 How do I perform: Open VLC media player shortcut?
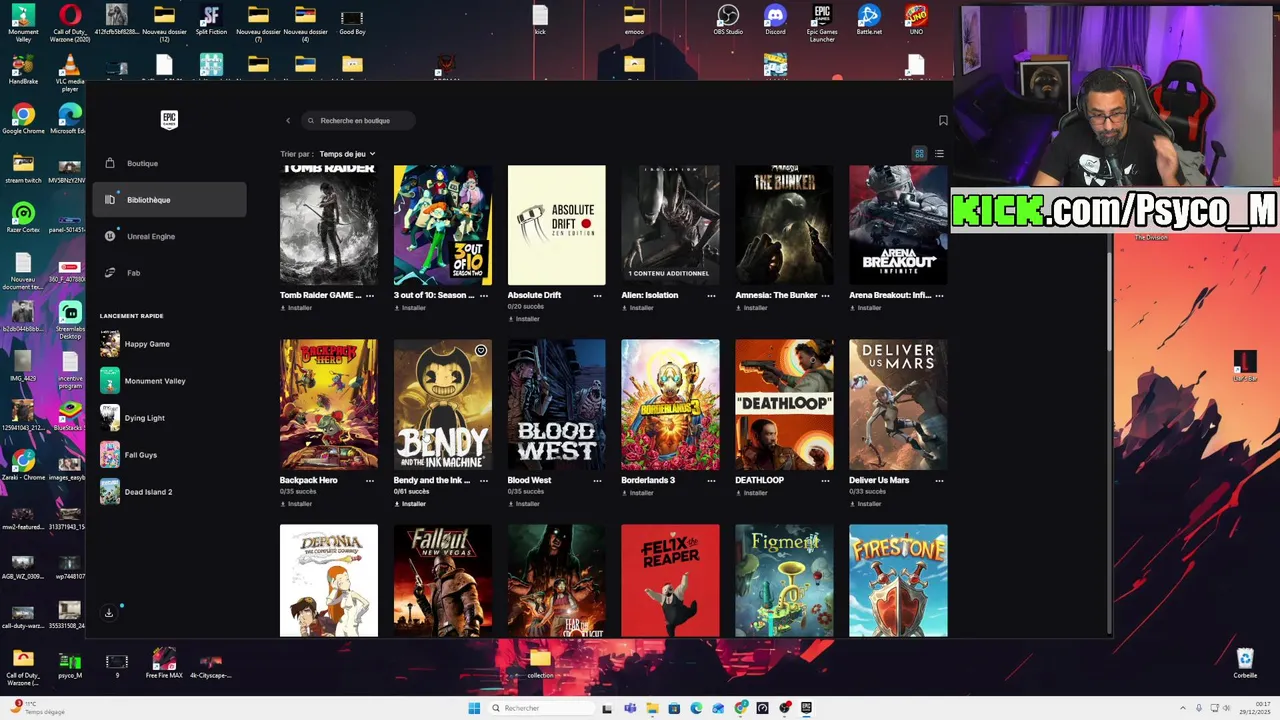[70, 73]
